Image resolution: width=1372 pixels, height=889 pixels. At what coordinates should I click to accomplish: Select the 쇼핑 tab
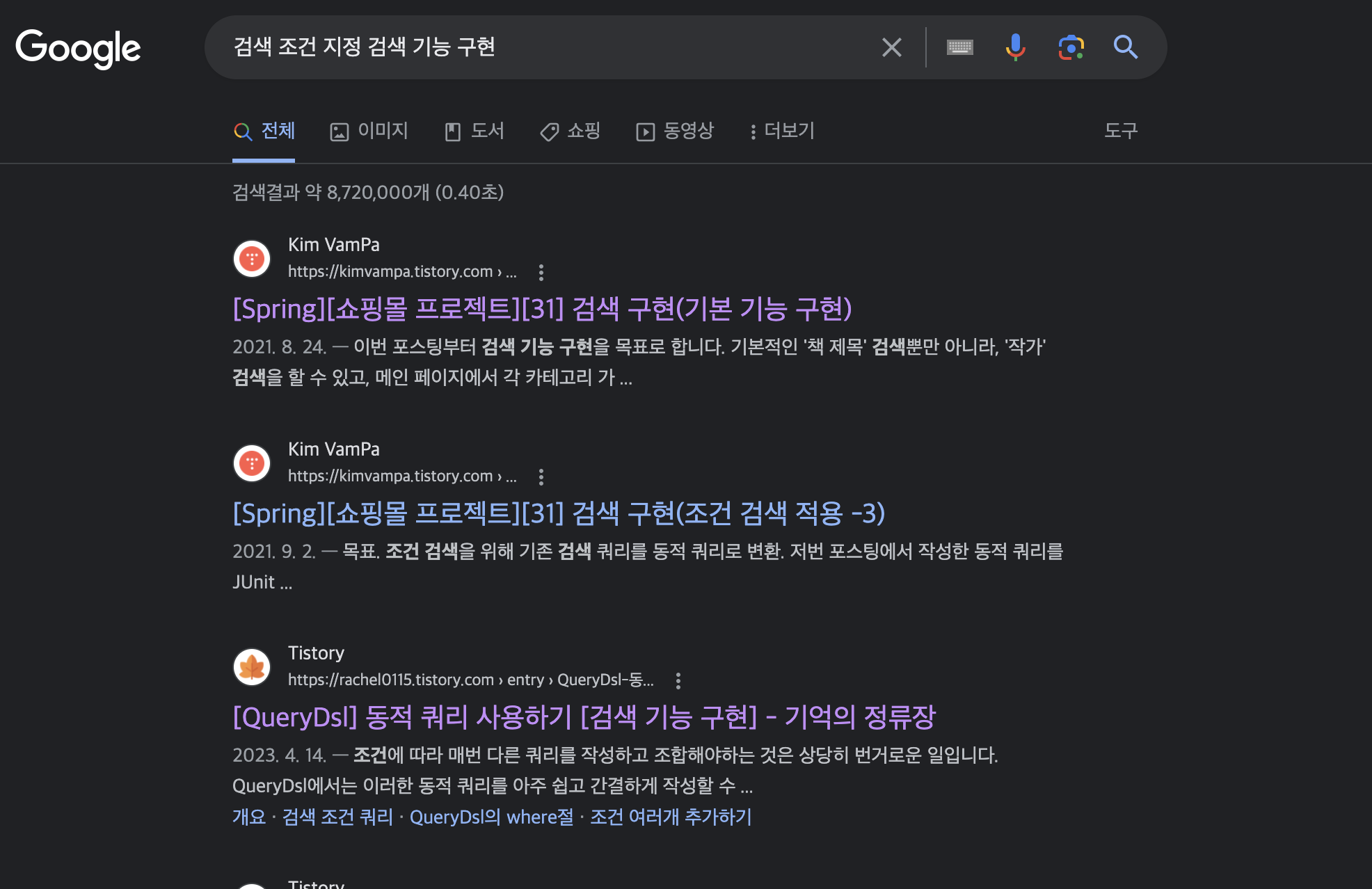(571, 131)
